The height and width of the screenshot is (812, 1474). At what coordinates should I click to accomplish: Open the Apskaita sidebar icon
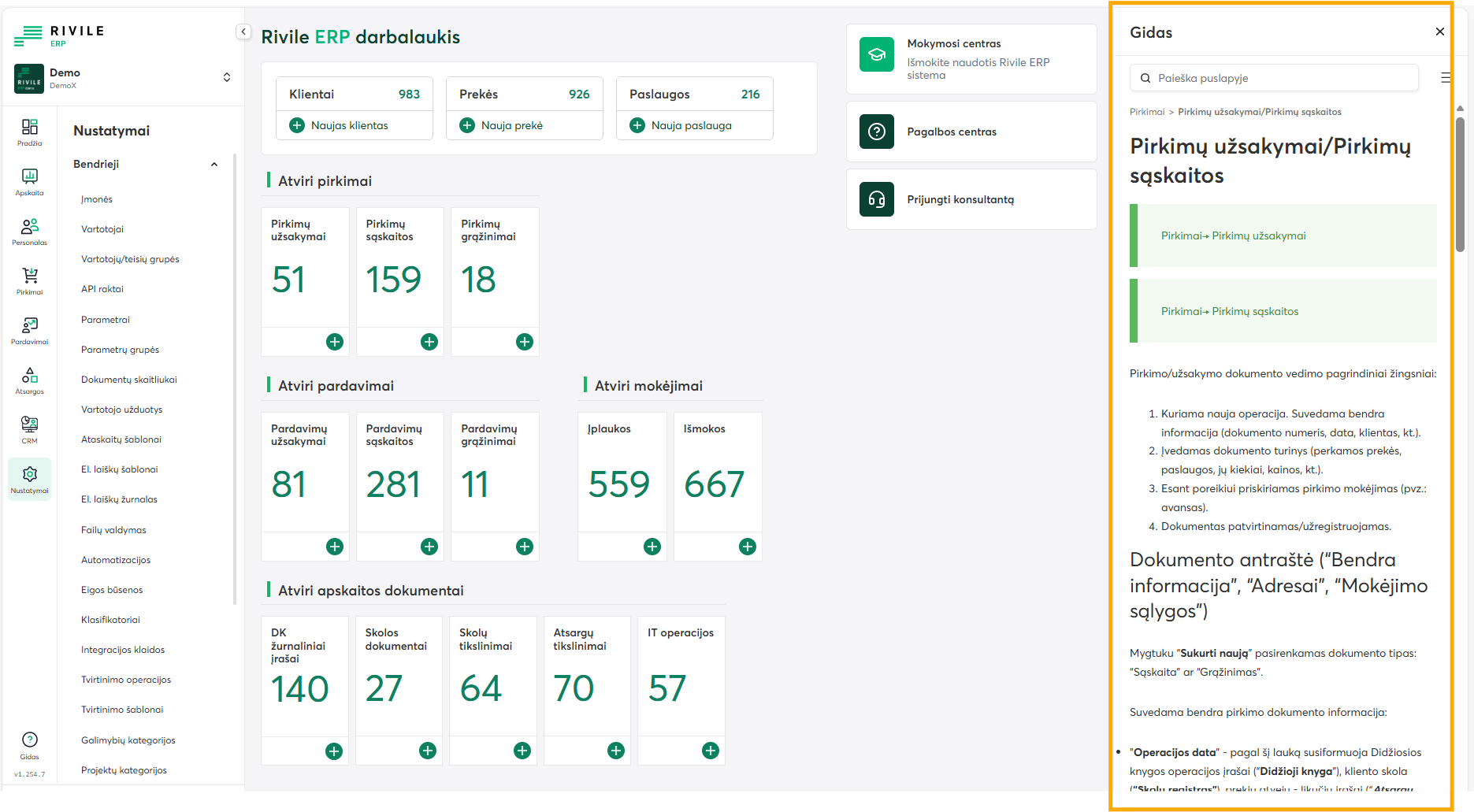point(29,181)
